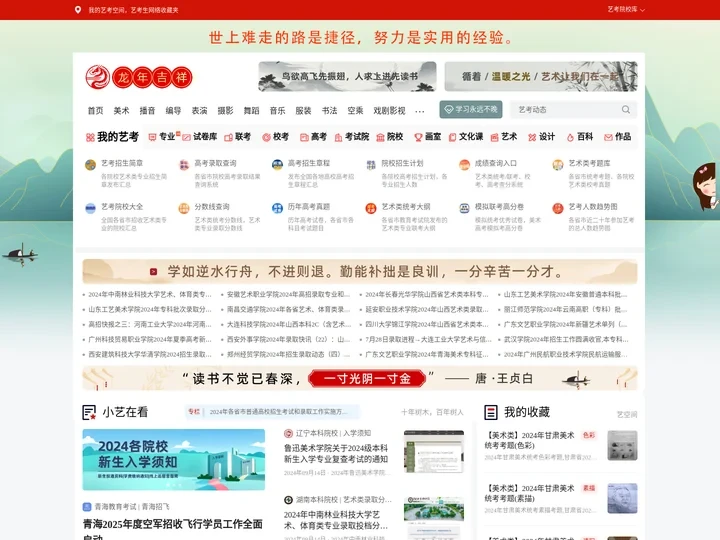Click the 历年高考真题 icon
This screenshot has width=720, height=540.
click(277, 208)
